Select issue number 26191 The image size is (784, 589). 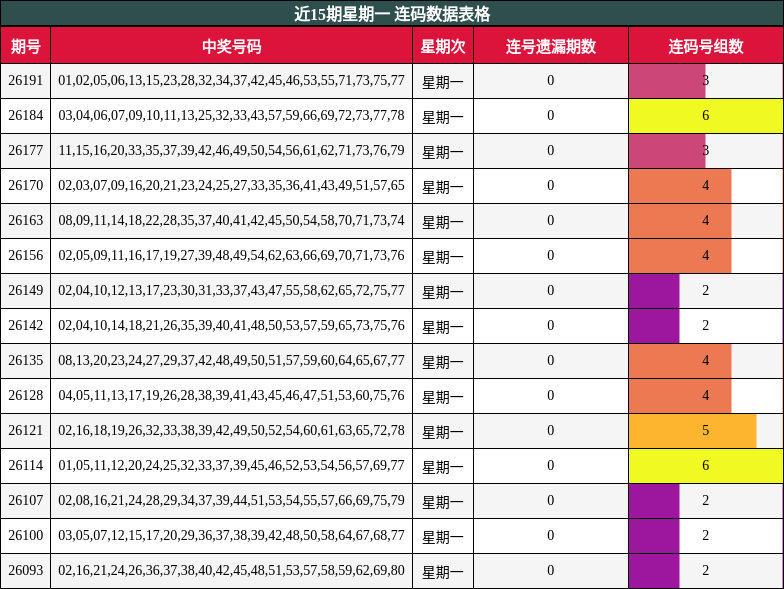26,80
